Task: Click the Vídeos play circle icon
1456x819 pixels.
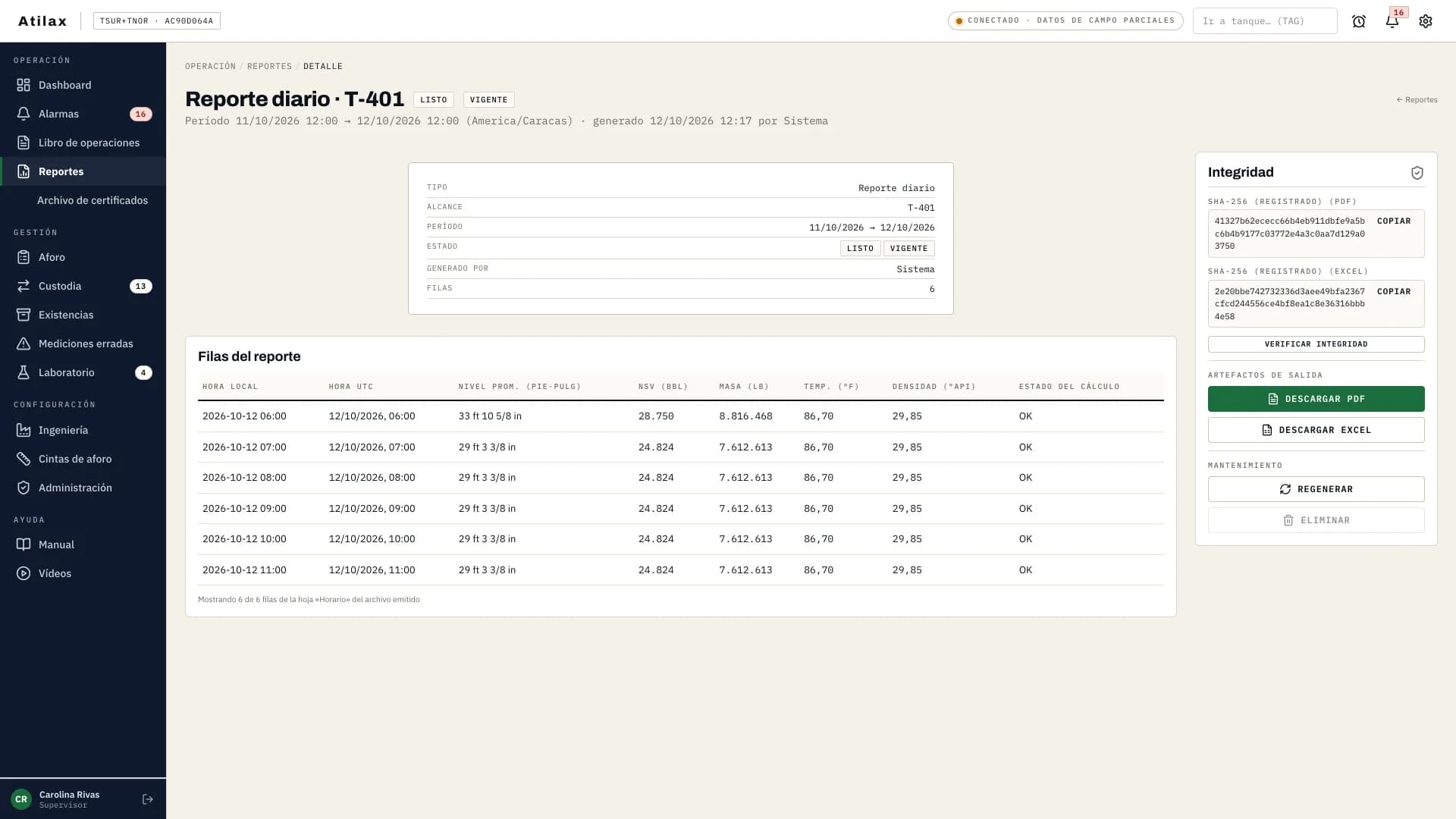Action: tap(24, 573)
